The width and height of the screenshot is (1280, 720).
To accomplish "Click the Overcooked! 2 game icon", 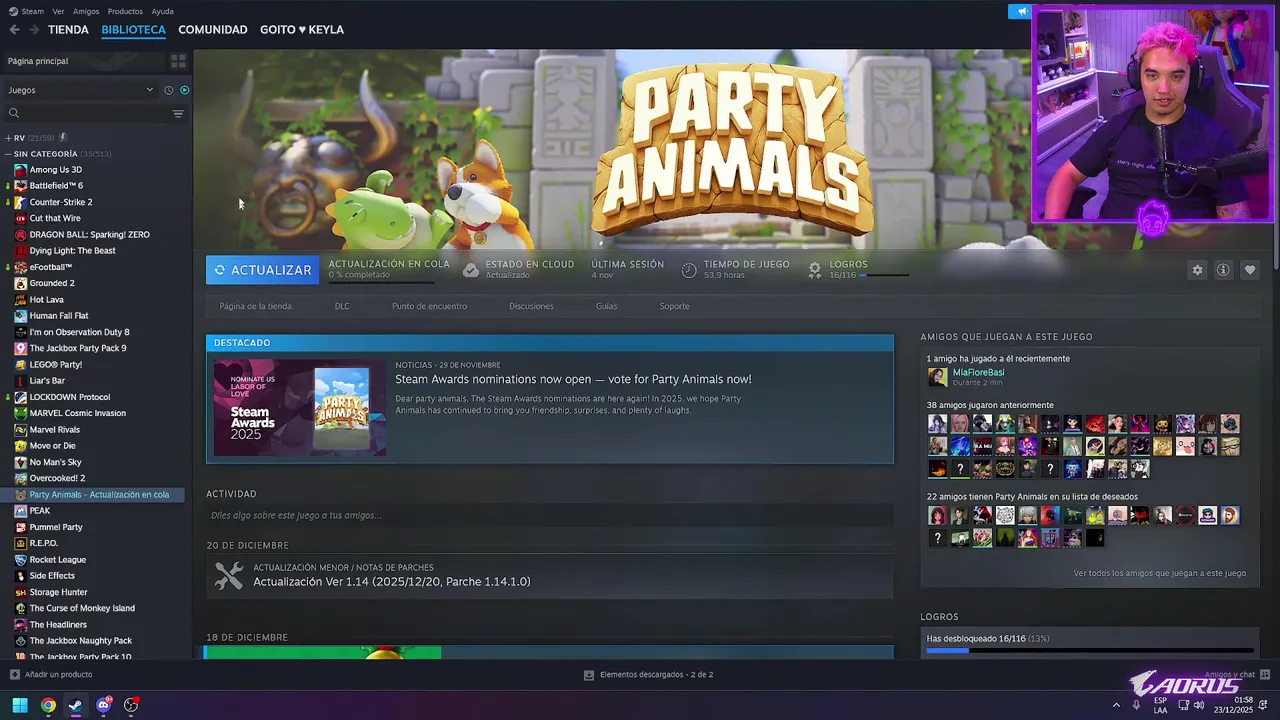I will tap(20, 478).
